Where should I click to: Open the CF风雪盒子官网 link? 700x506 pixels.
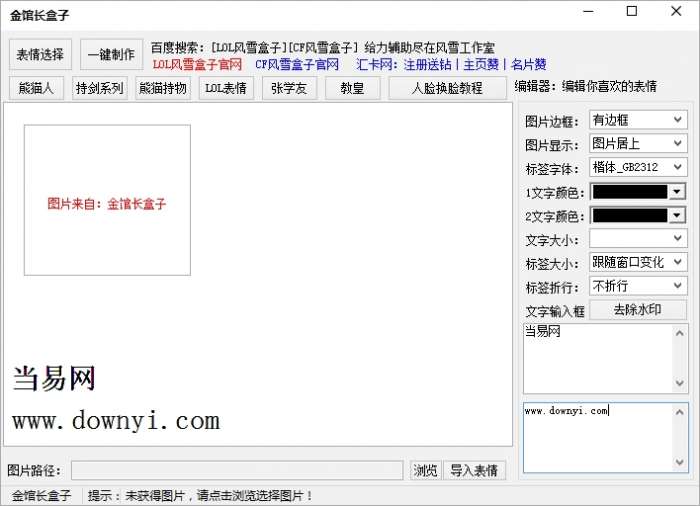pyautogui.click(x=297, y=64)
